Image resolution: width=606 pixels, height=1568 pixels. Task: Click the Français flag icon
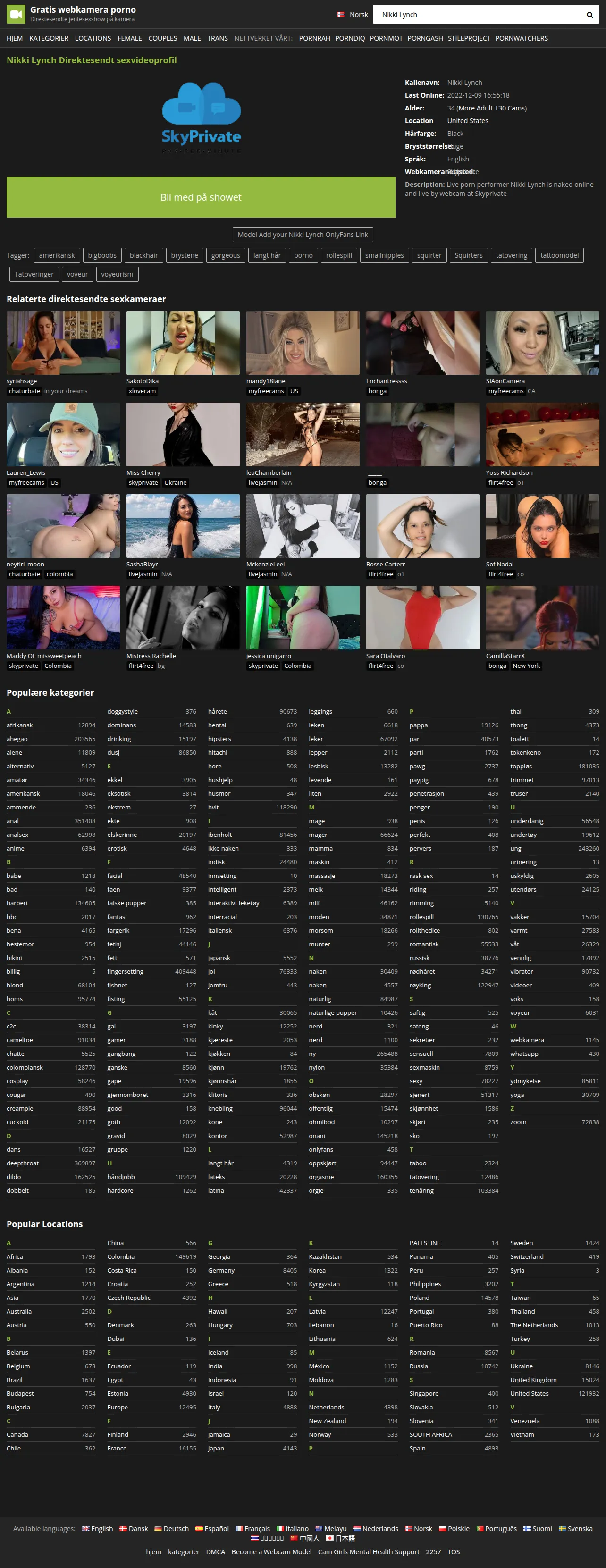[239, 1528]
